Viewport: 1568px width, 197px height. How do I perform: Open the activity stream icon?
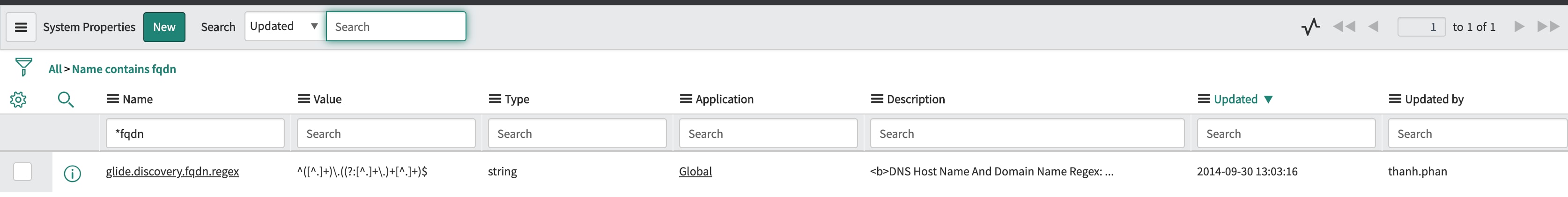click(x=1310, y=27)
